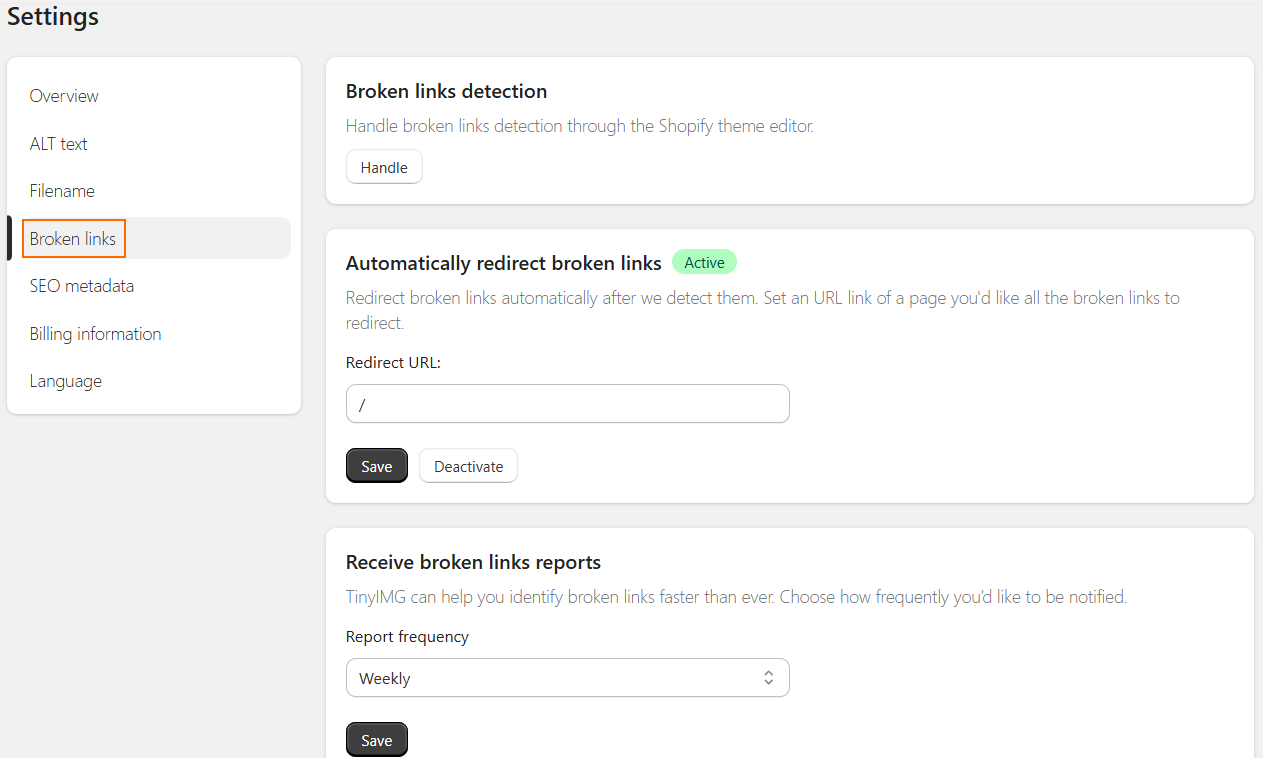Open the Report frequency dropdown
Viewport: 1263px width, 758px height.
click(x=567, y=677)
